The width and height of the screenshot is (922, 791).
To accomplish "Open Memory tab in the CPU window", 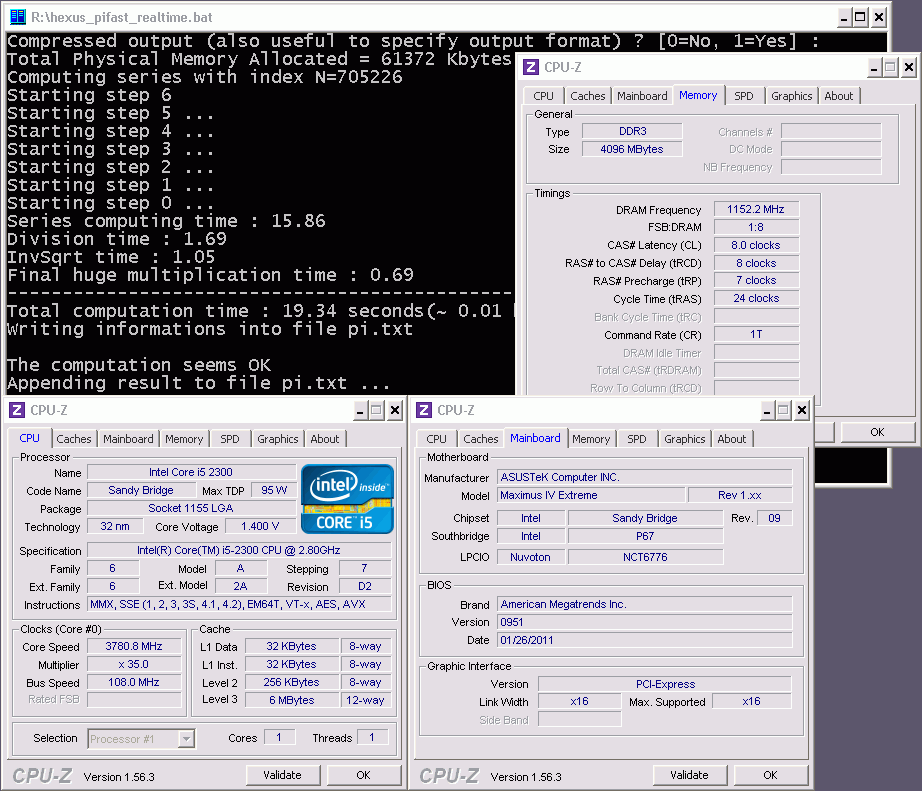I will coord(184,439).
